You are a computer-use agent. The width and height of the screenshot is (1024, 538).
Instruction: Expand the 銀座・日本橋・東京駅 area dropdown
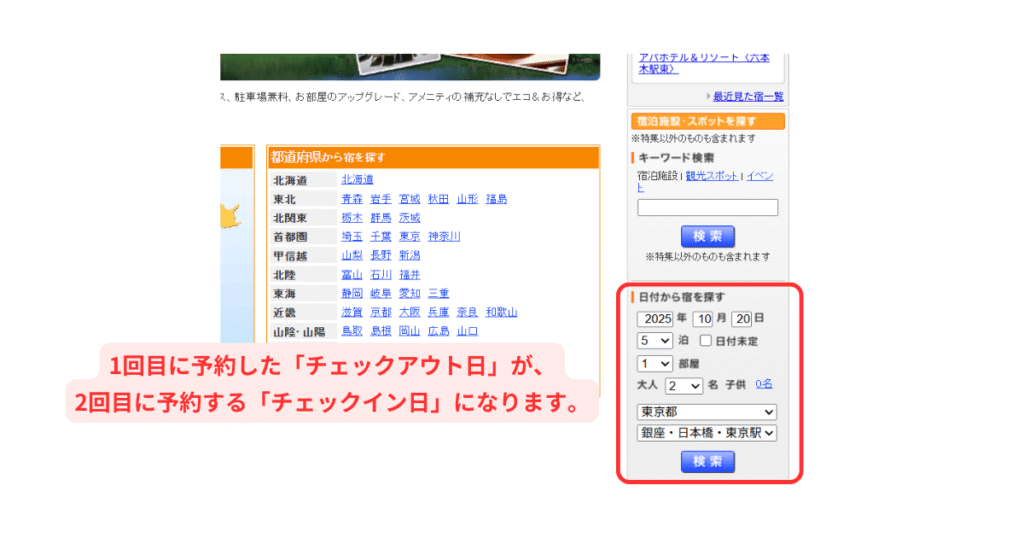(x=707, y=433)
